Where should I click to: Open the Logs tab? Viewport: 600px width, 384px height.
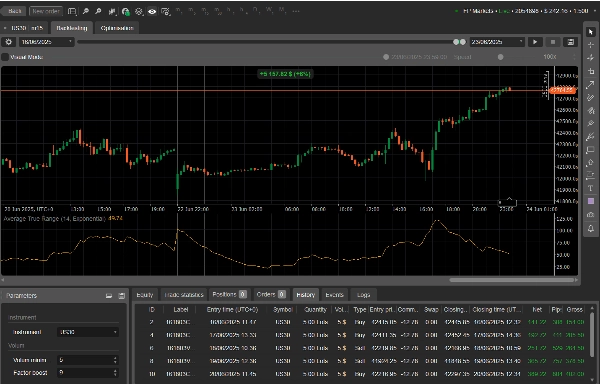(x=363, y=295)
